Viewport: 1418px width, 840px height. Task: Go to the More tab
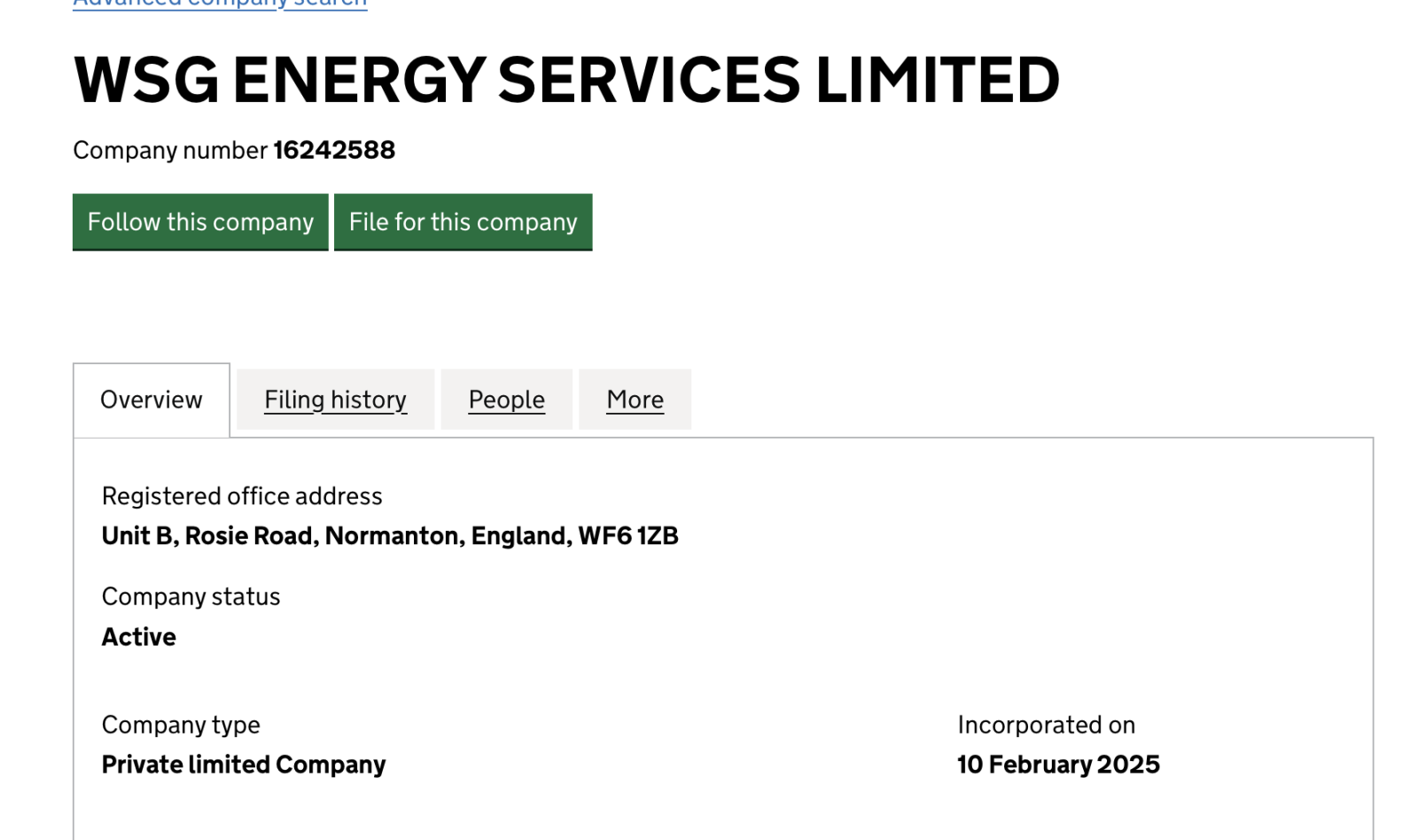(x=635, y=400)
